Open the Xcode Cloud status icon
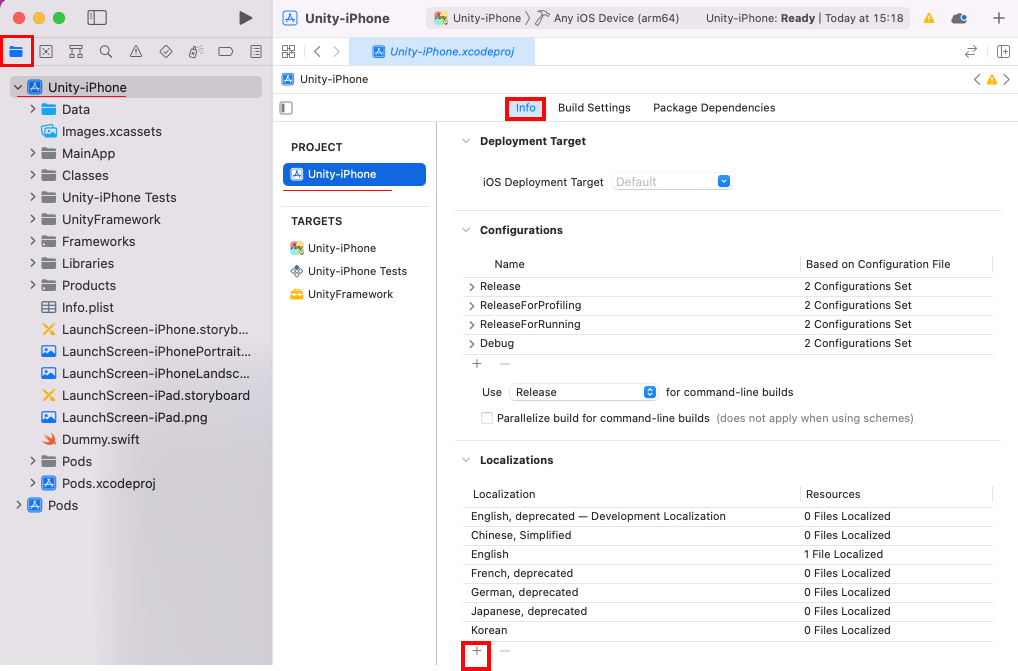 (959, 18)
